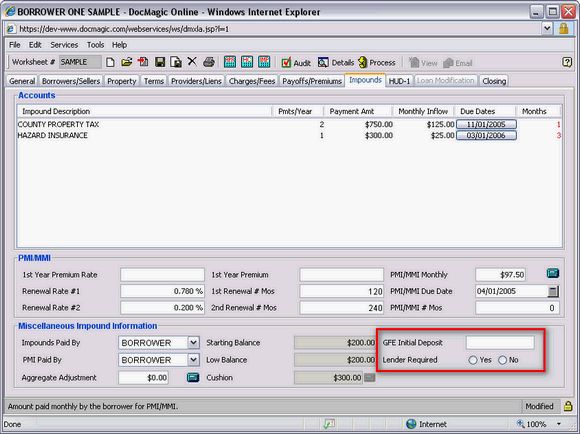This screenshot has width=580, height=434.
Task: Click the second calculator icon in the toolbar
Action: pos(247,62)
